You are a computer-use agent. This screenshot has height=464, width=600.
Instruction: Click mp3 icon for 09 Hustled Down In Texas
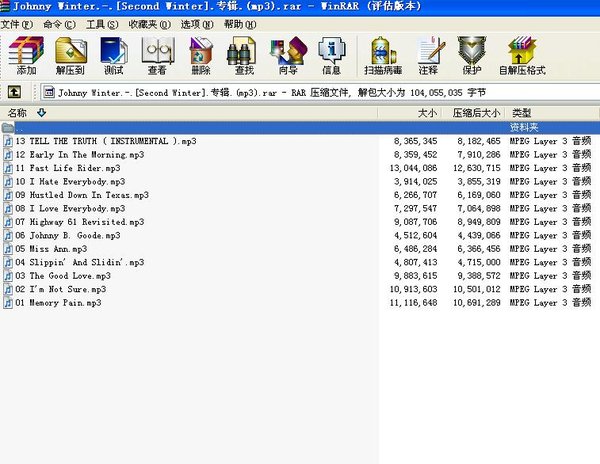click(8, 195)
